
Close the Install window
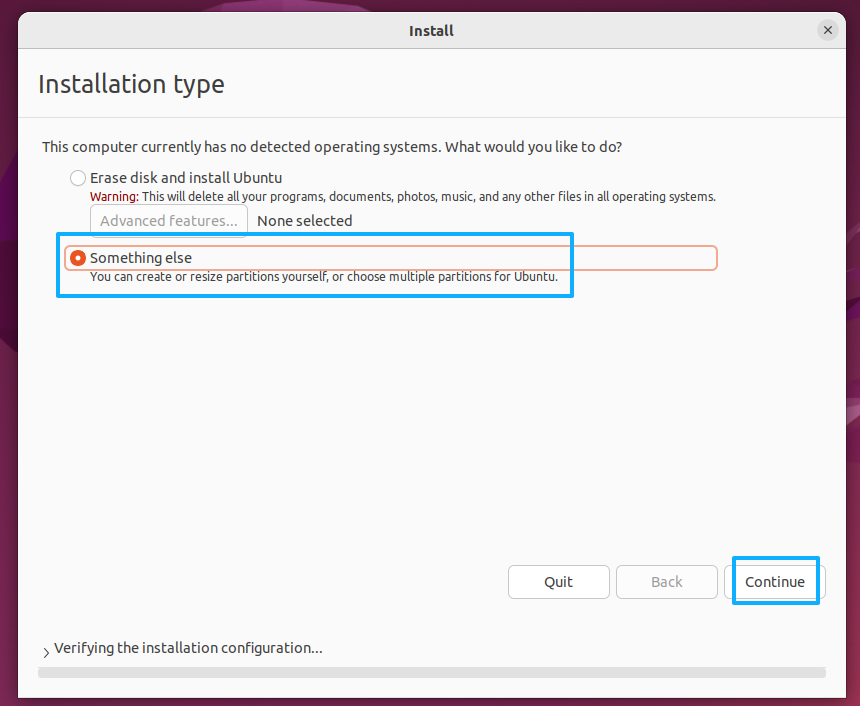828,30
